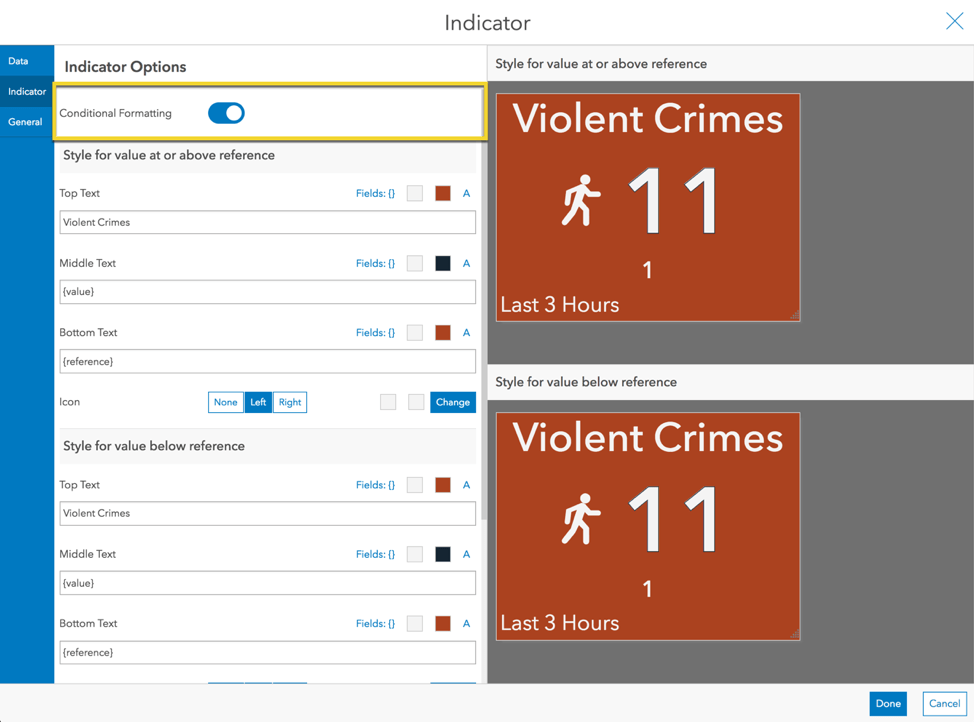Viewport: 974px width, 722px height.
Task: Switch to the Data tab
Action: [x=18, y=61]
